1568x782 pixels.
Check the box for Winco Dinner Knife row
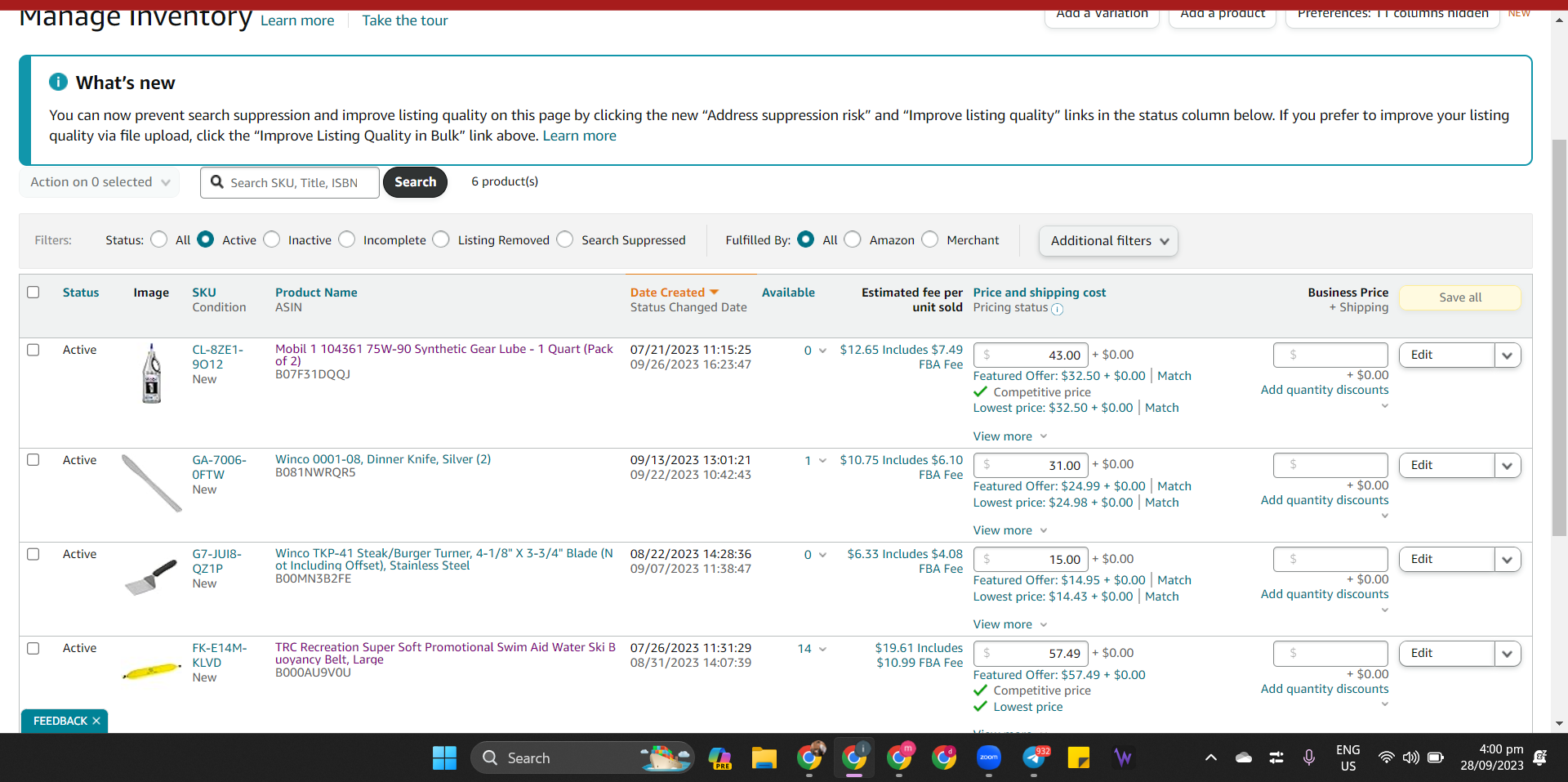point(33,460)
